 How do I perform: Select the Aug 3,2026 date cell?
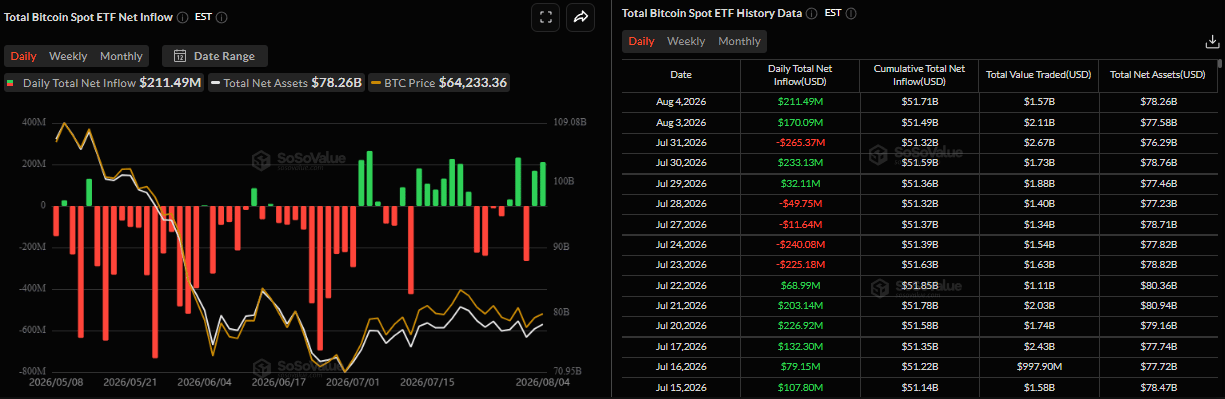[680, 123]
